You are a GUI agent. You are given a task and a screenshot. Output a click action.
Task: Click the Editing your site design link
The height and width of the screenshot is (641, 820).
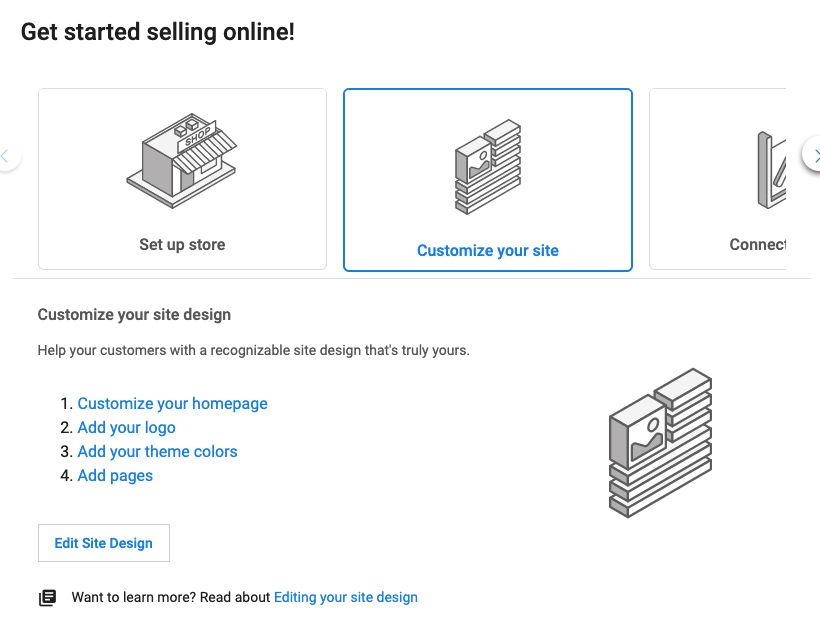click(345, 596)
